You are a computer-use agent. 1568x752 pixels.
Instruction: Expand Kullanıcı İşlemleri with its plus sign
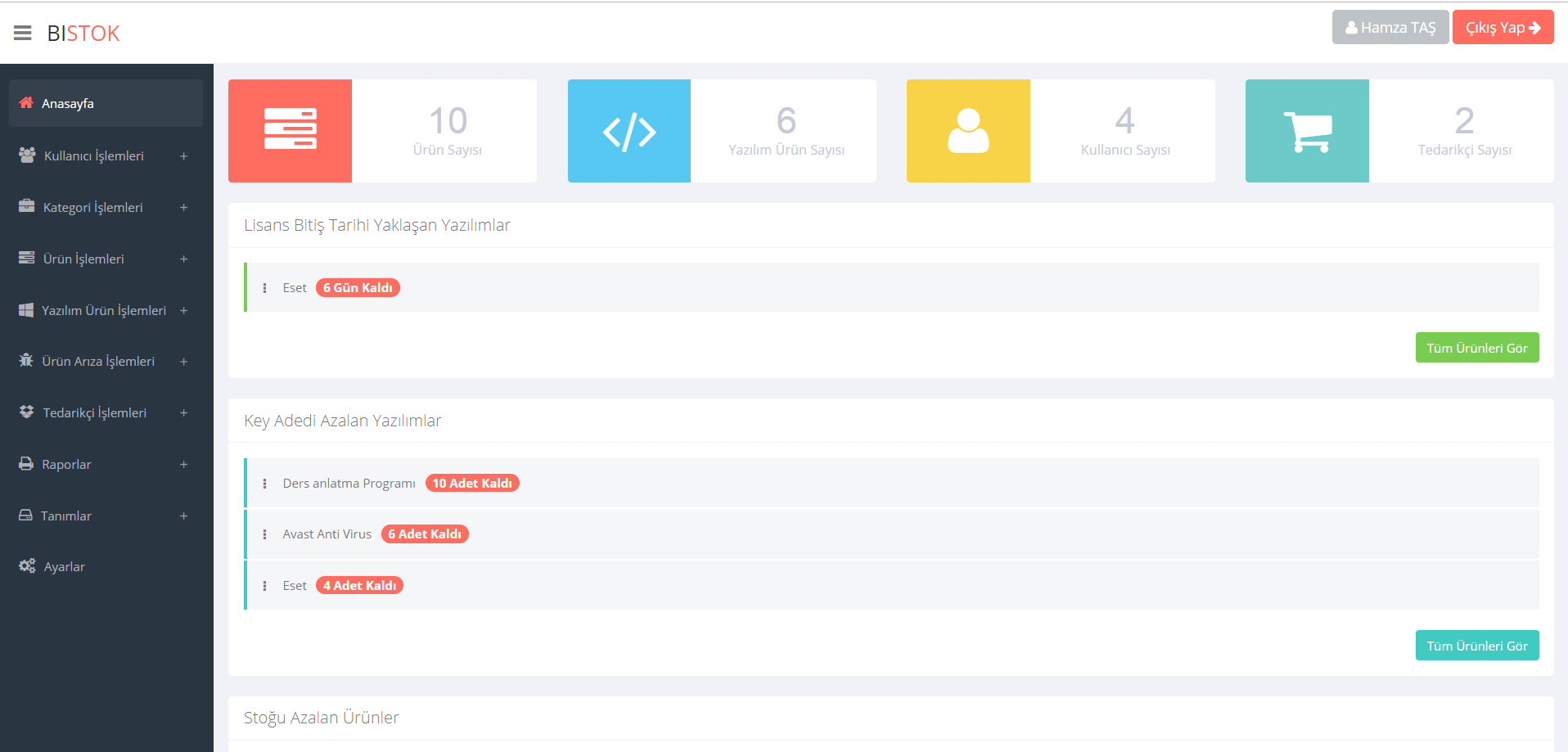click(x=183, y=156)
